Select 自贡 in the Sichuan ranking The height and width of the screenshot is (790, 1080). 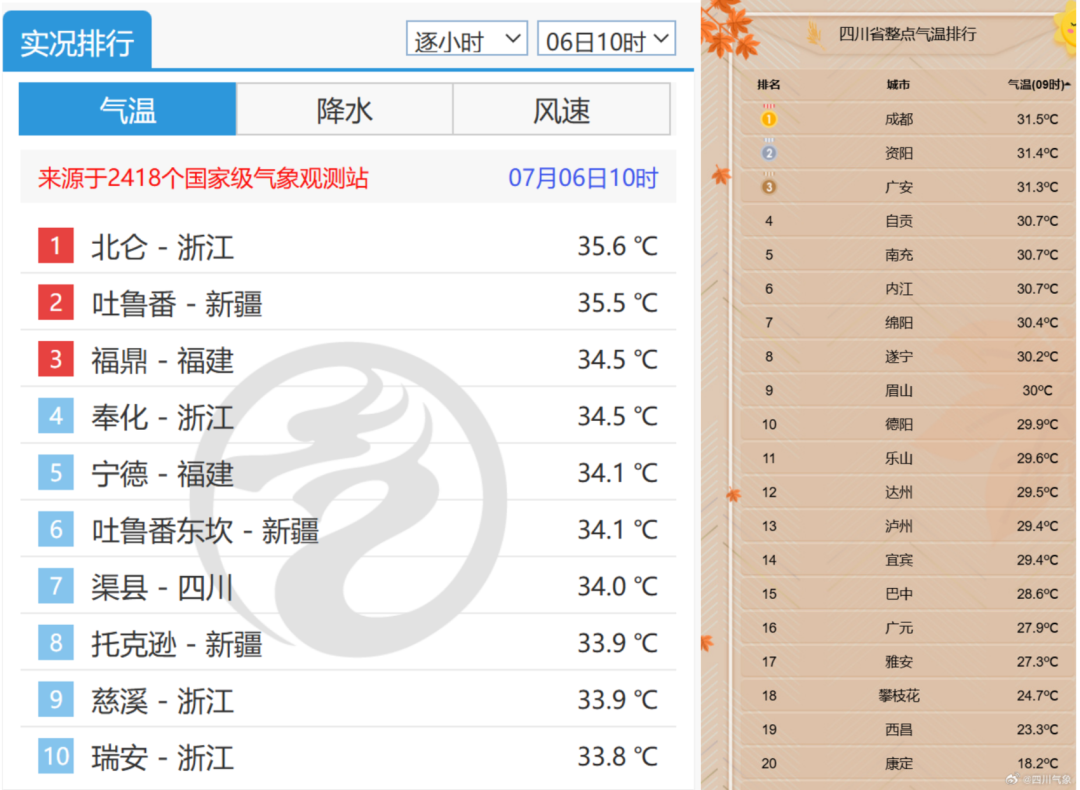pyautogui.click(x=899, y=220)
